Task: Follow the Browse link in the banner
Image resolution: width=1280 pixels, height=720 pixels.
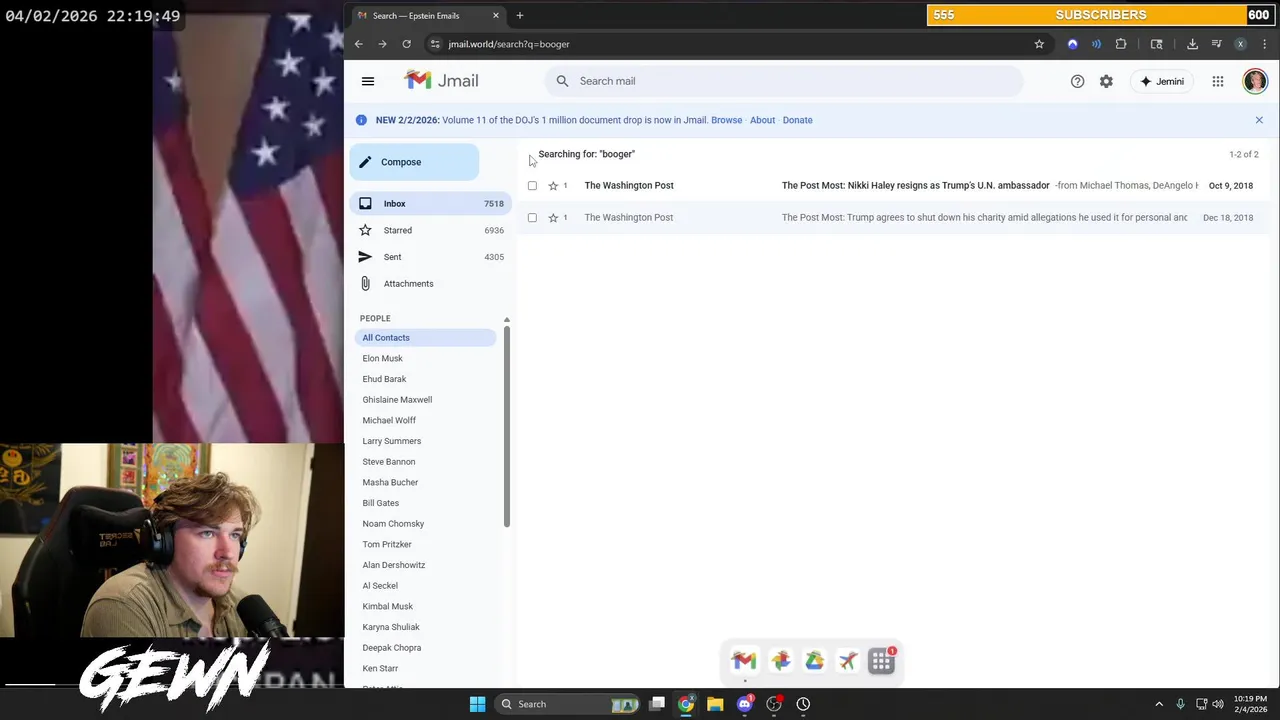Action: pyautogui.click(x=727, y=120)
